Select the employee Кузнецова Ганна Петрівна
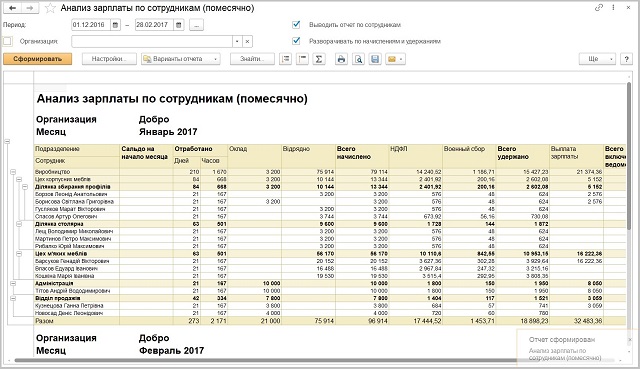The width and height of the screenshot is (640, 369). click(69, 306)
